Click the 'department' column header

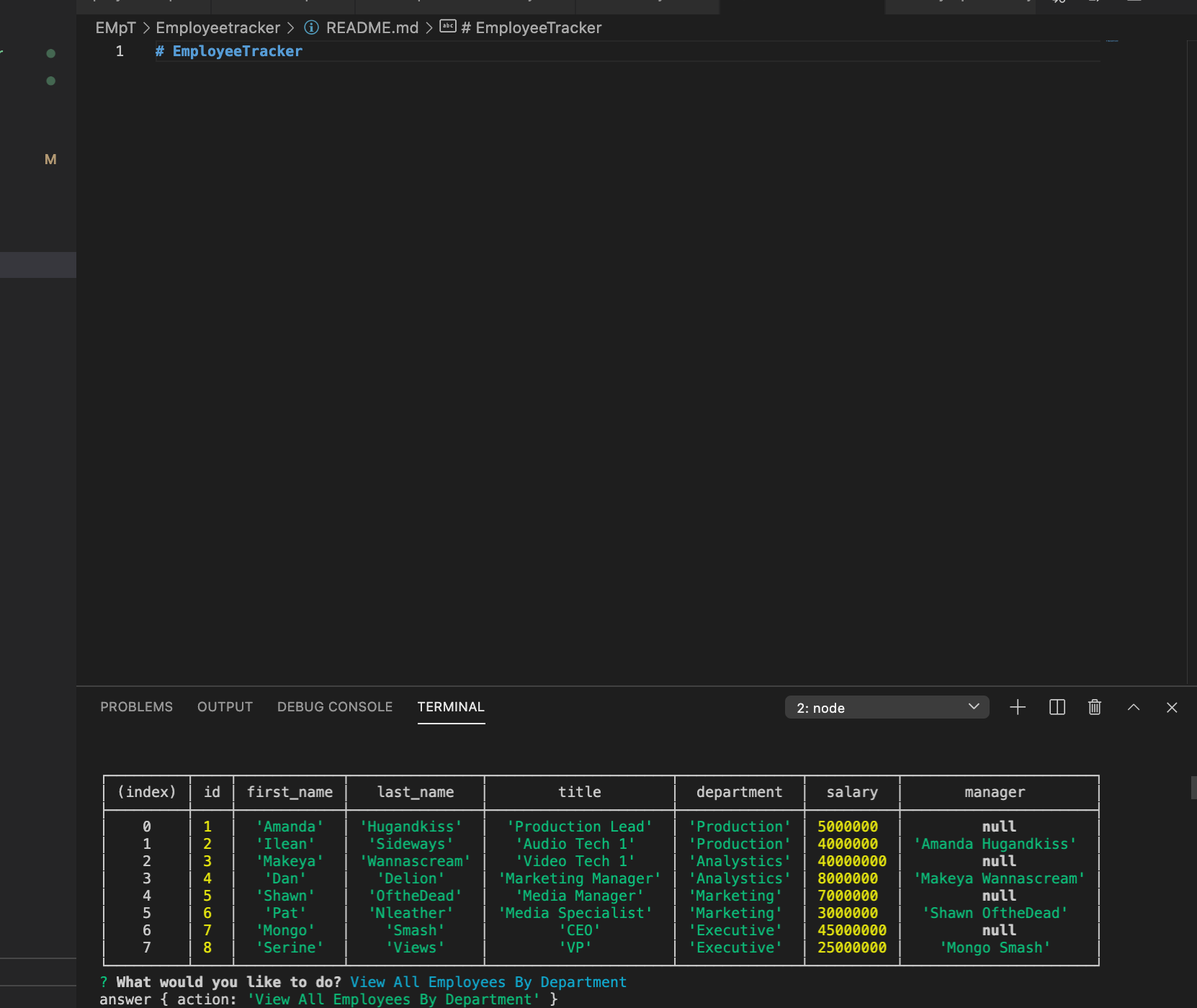point(739,792)
